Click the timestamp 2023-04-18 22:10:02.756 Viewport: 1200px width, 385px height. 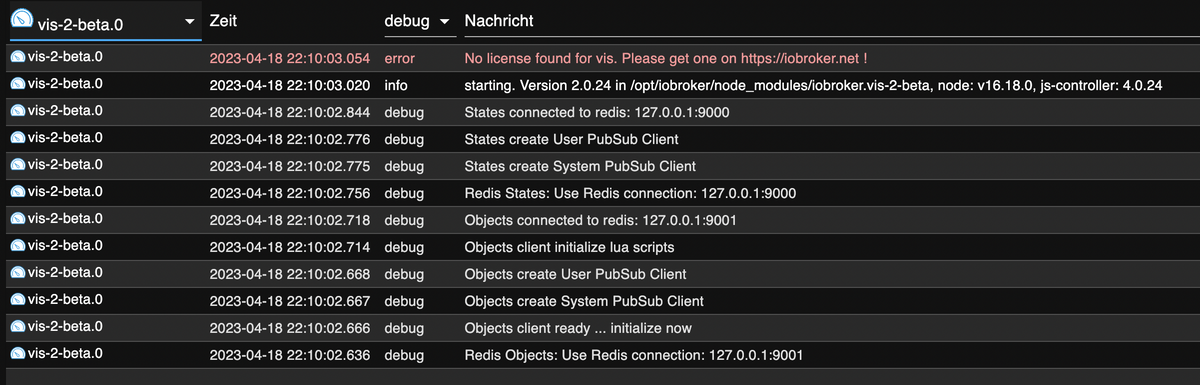(290, 193)
